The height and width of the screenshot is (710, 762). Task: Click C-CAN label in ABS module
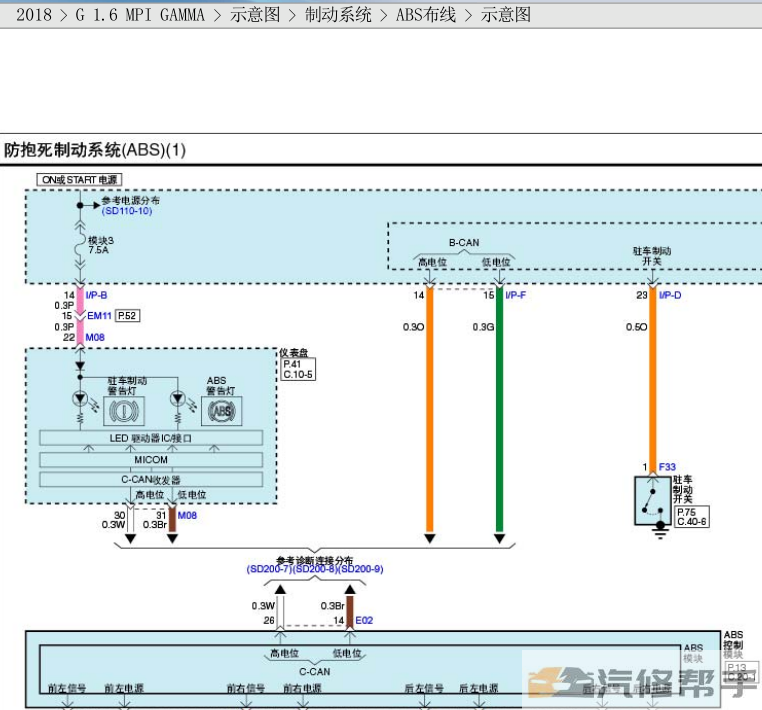tap(315, 672)
